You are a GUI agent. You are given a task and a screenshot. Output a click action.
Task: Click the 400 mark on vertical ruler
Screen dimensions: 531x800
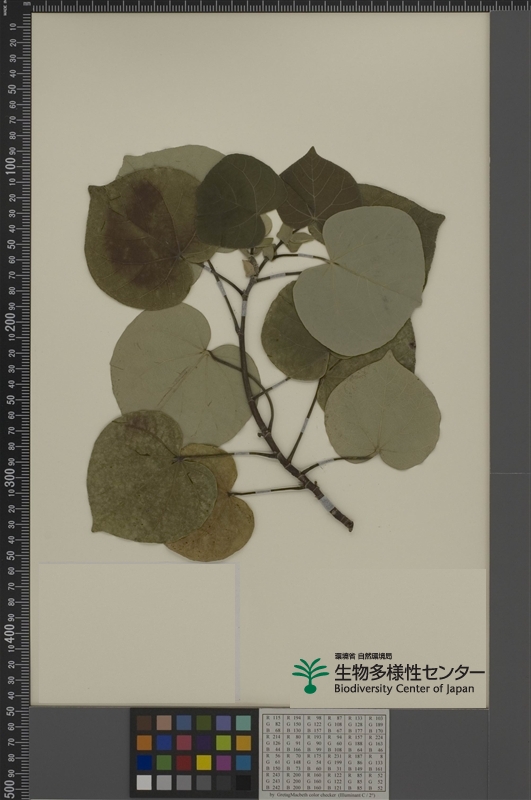[x=10, y=634]
